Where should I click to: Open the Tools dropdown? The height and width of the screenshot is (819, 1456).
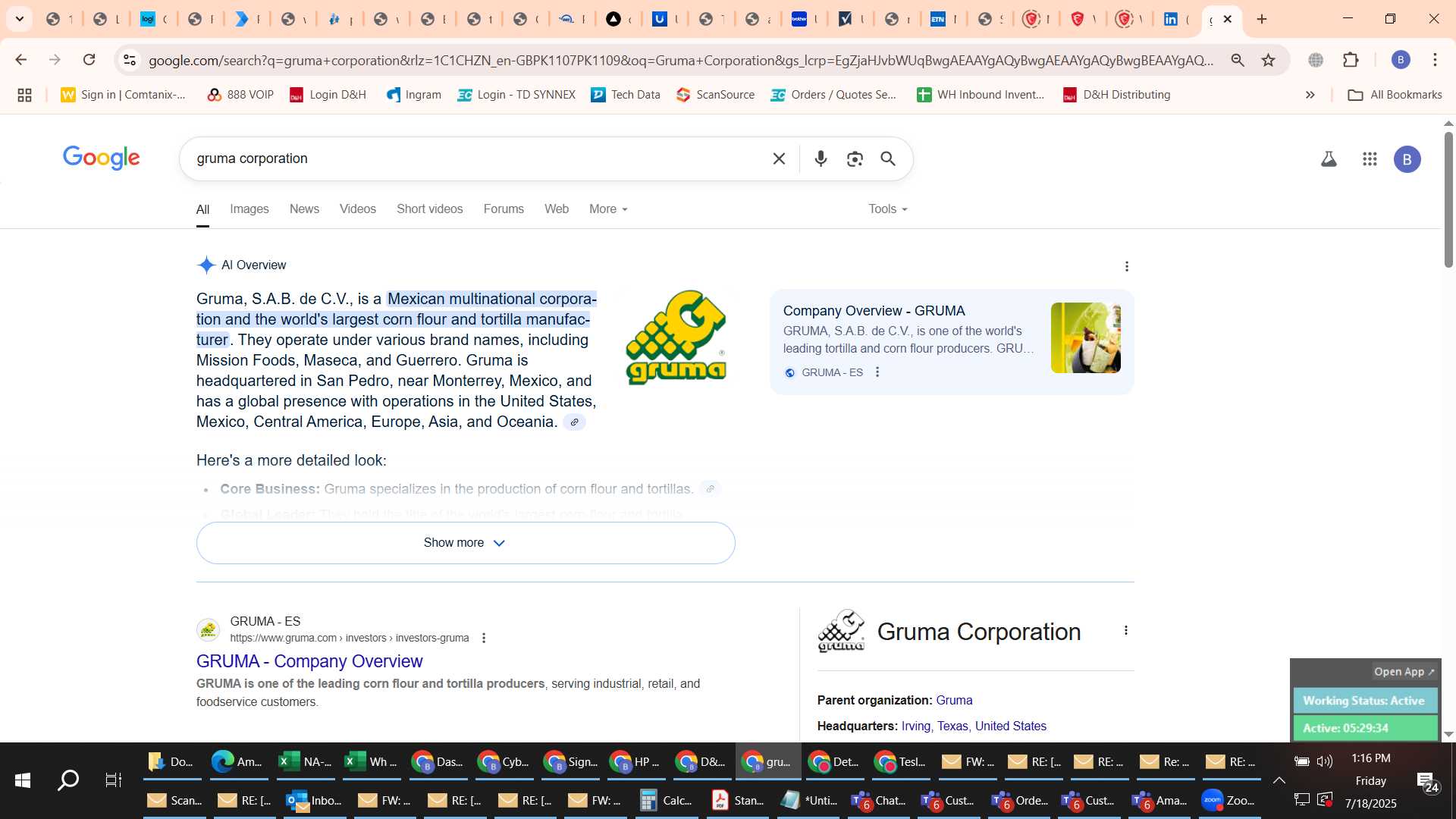pyautogui.click(x=888, y=209)
